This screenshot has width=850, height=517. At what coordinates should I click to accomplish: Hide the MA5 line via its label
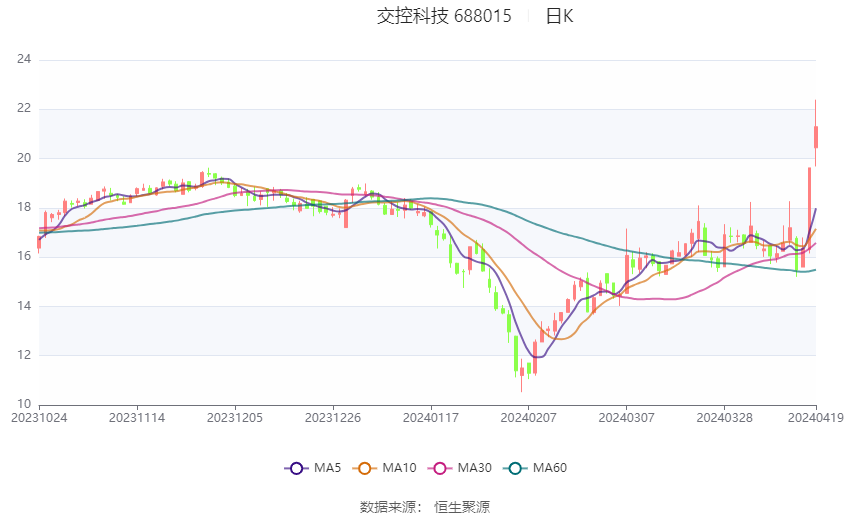(327, 468)
